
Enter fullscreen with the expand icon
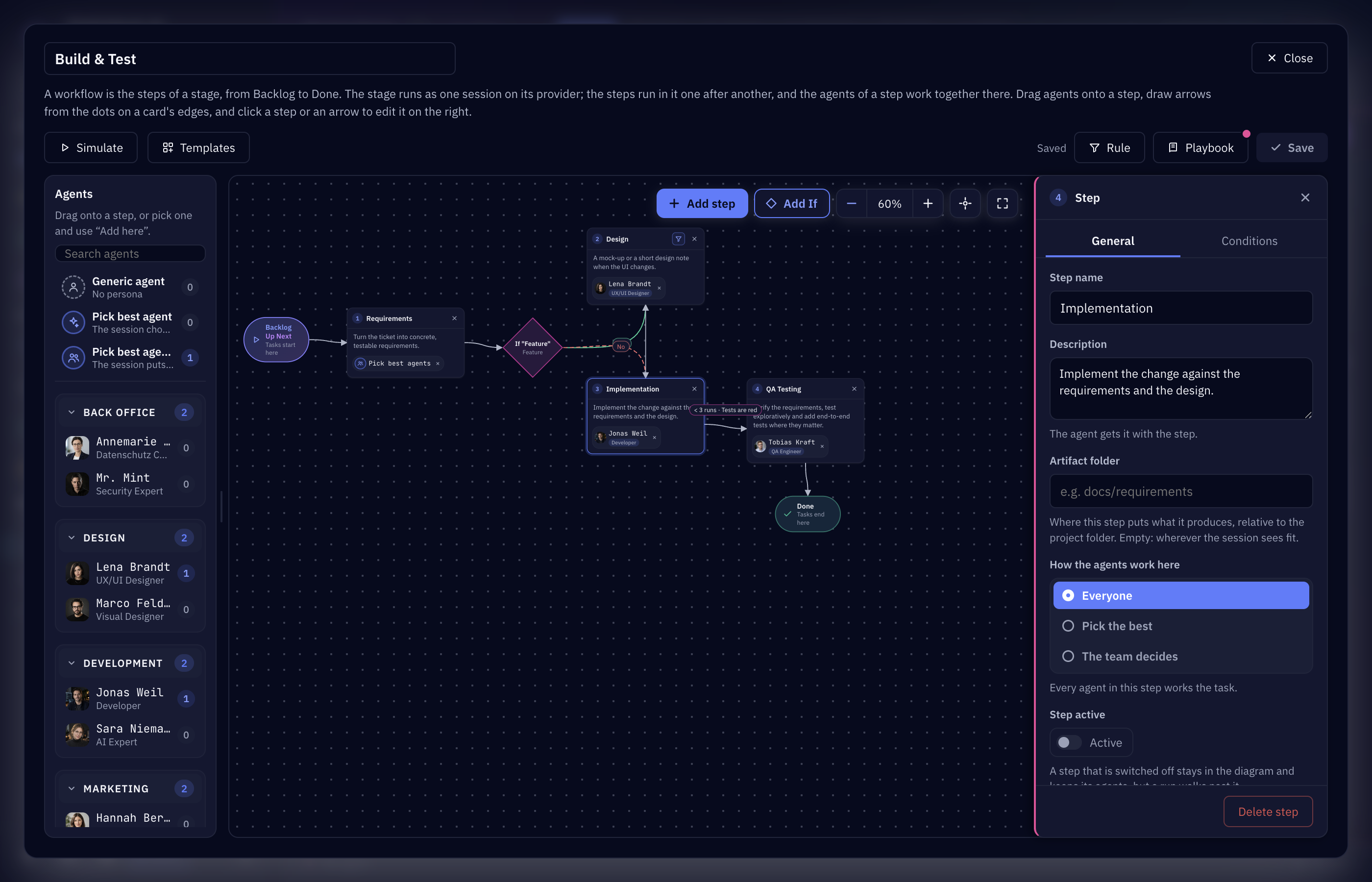(1002, 203)
